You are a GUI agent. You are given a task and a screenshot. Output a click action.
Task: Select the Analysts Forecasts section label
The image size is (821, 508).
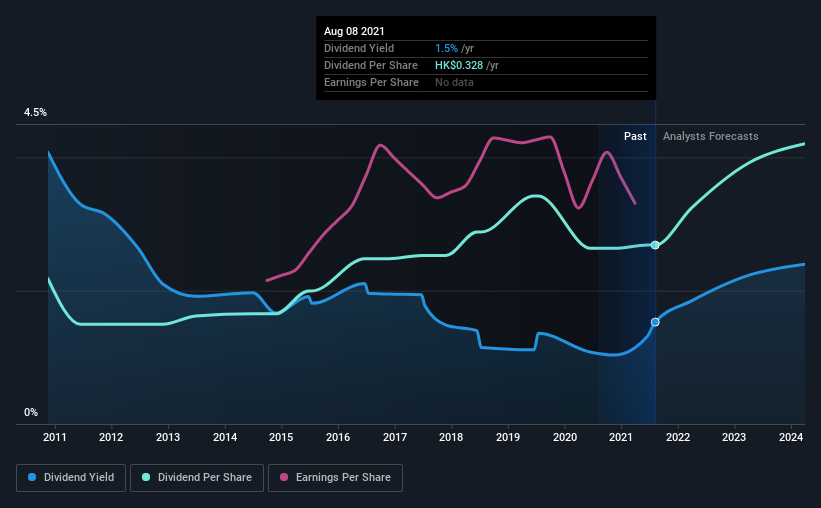(711, 136)
